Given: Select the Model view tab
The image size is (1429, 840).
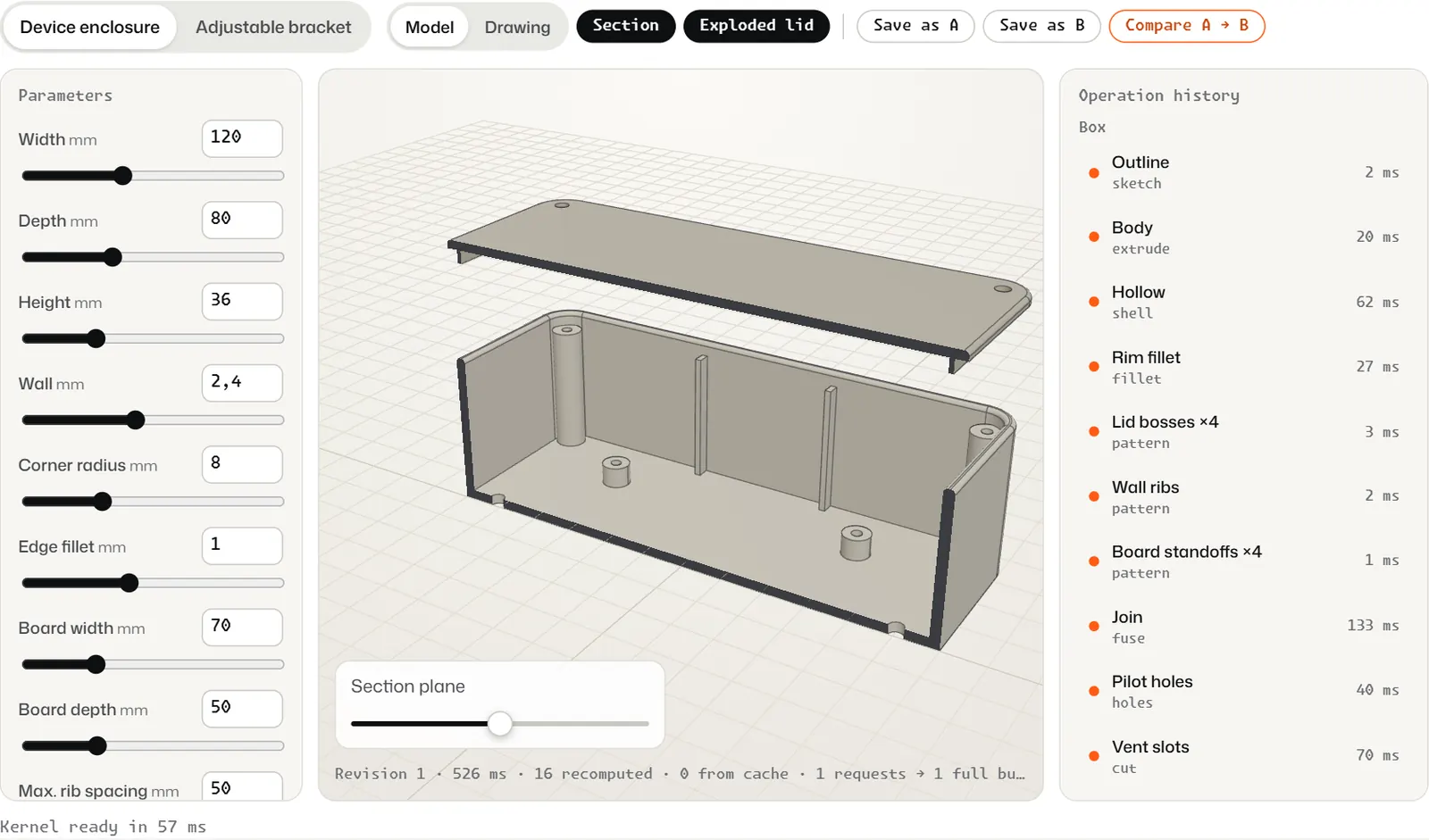Looking at the screenshot, I should pyautogui.click(x=430, y=27).
